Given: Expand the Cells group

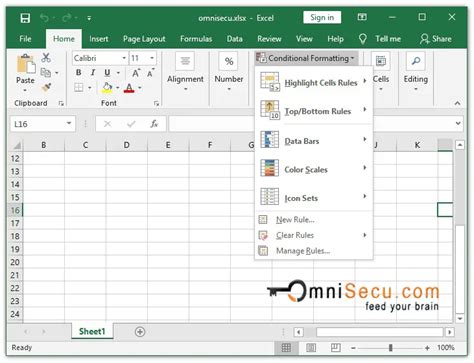Looking at the screenshot, I should point(381,72).
